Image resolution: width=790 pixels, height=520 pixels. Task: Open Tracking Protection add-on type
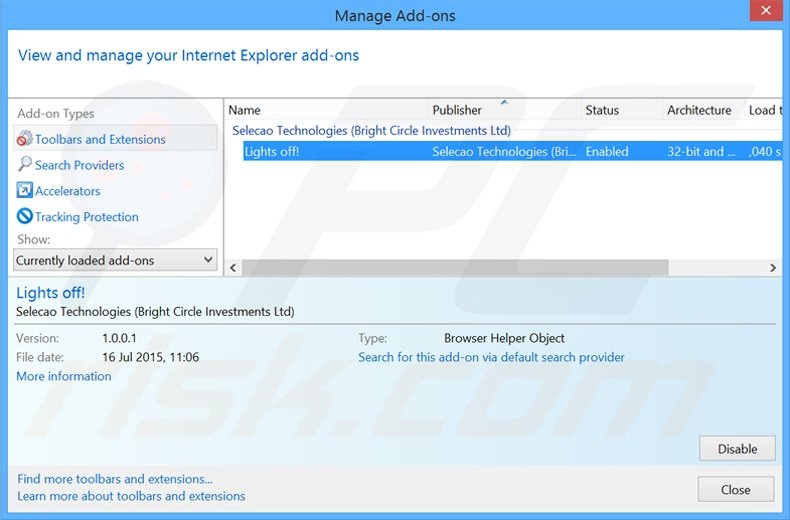coord(87,217)
